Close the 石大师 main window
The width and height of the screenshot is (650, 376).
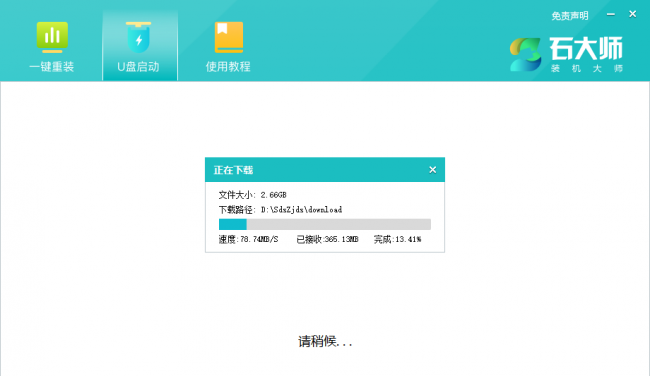pos(633,14)
